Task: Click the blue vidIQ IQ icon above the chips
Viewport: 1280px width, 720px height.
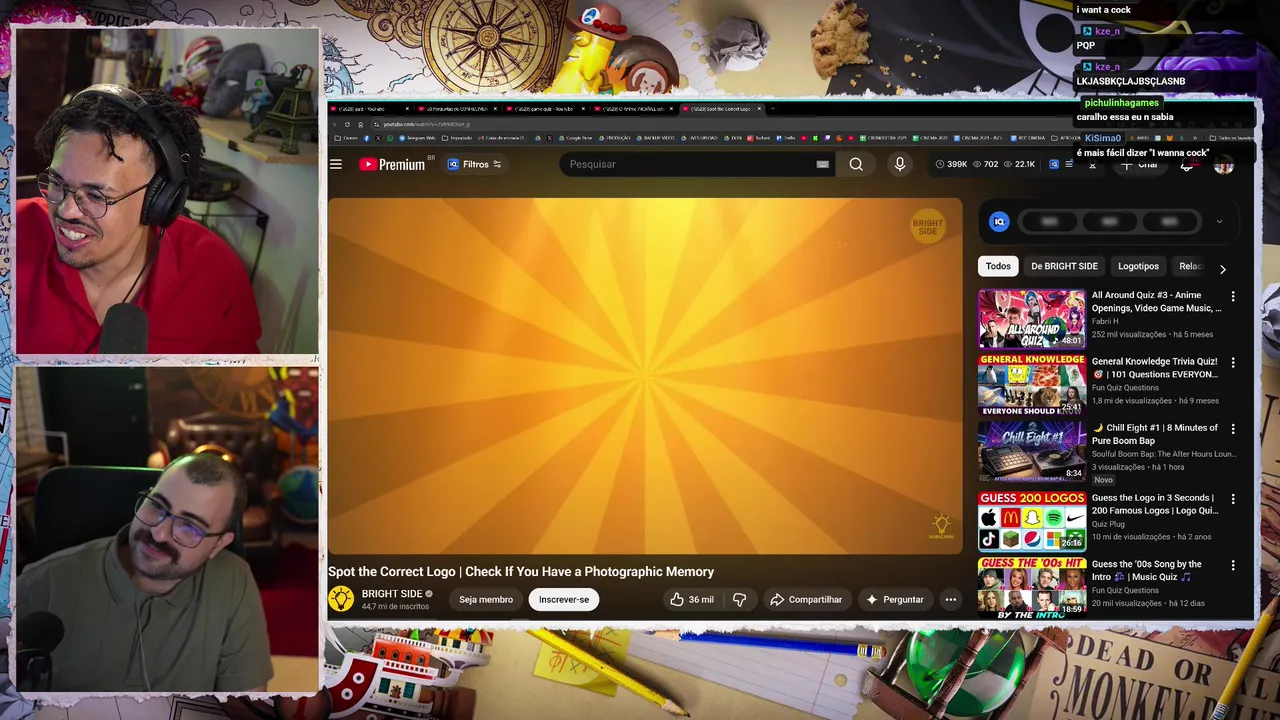Action: tap(999, 222)
